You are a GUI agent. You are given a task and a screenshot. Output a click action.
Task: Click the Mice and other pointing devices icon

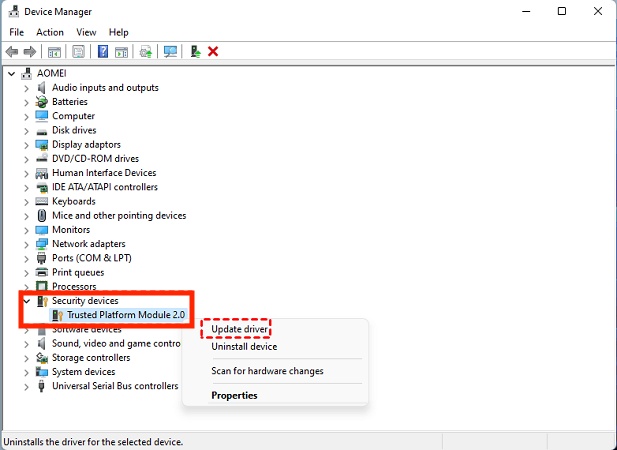click(41, 216)
